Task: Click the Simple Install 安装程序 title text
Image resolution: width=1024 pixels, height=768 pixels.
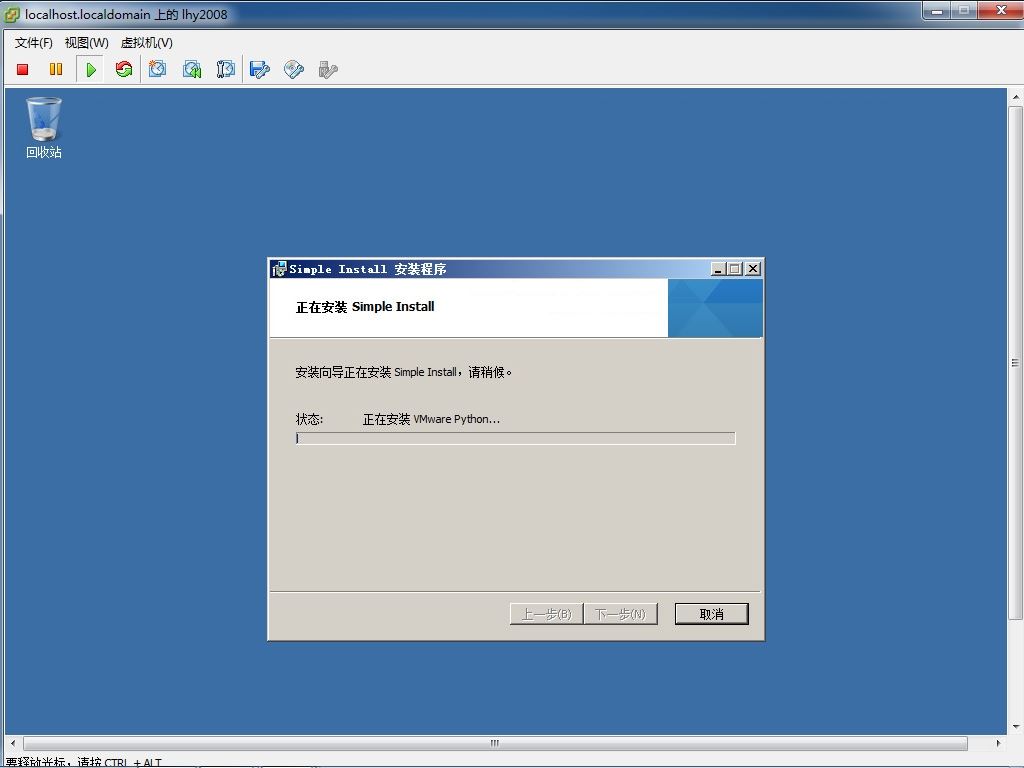Action: point(368,269)
